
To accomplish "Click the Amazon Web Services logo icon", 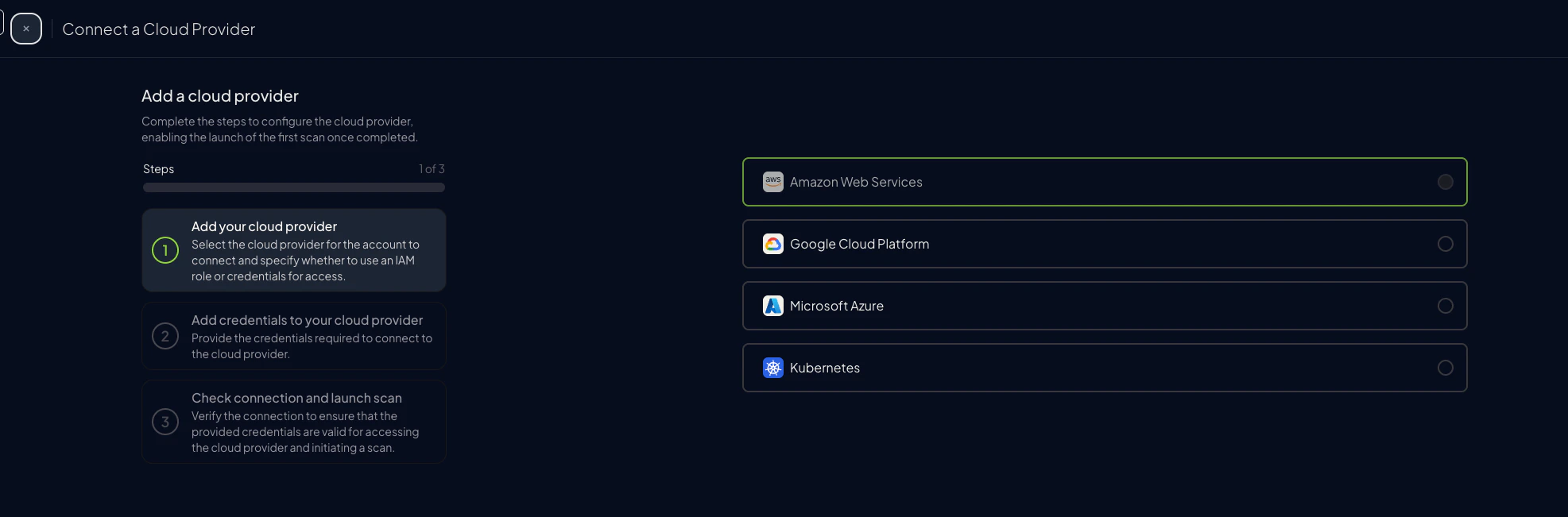I will point(772,182).
